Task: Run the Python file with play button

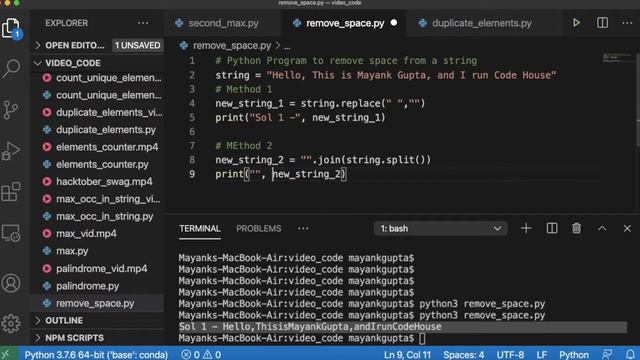Action: 576,23
